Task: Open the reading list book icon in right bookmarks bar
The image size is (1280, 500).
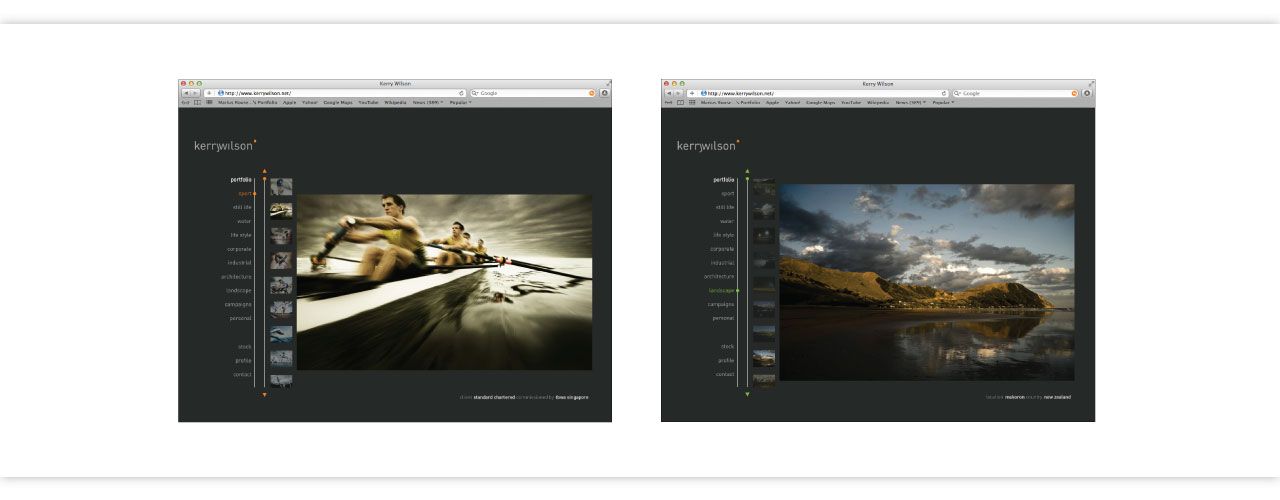Action: (680, 102)
